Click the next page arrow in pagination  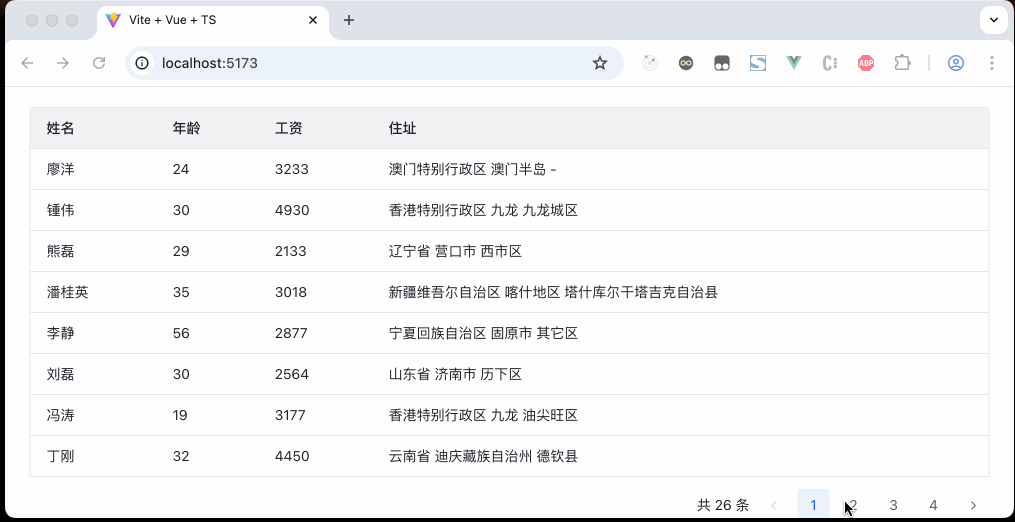tap(973, 505)
